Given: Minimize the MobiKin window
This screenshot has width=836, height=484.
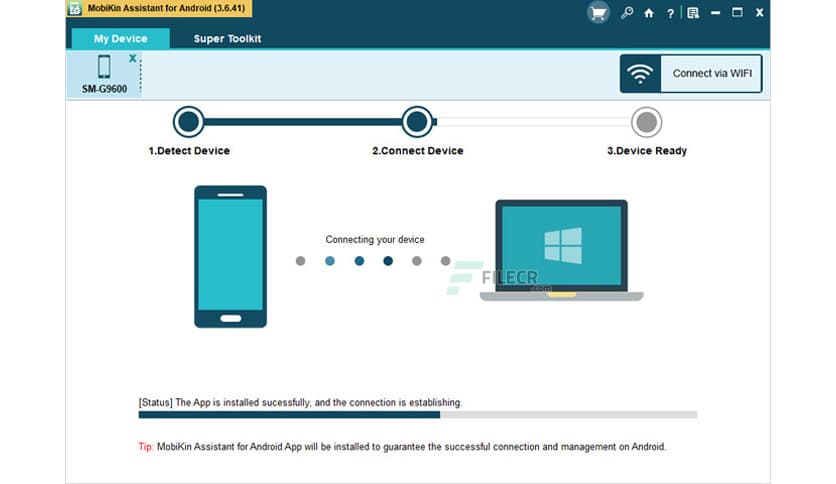Looking at the screenshot, I should (716, 13).
